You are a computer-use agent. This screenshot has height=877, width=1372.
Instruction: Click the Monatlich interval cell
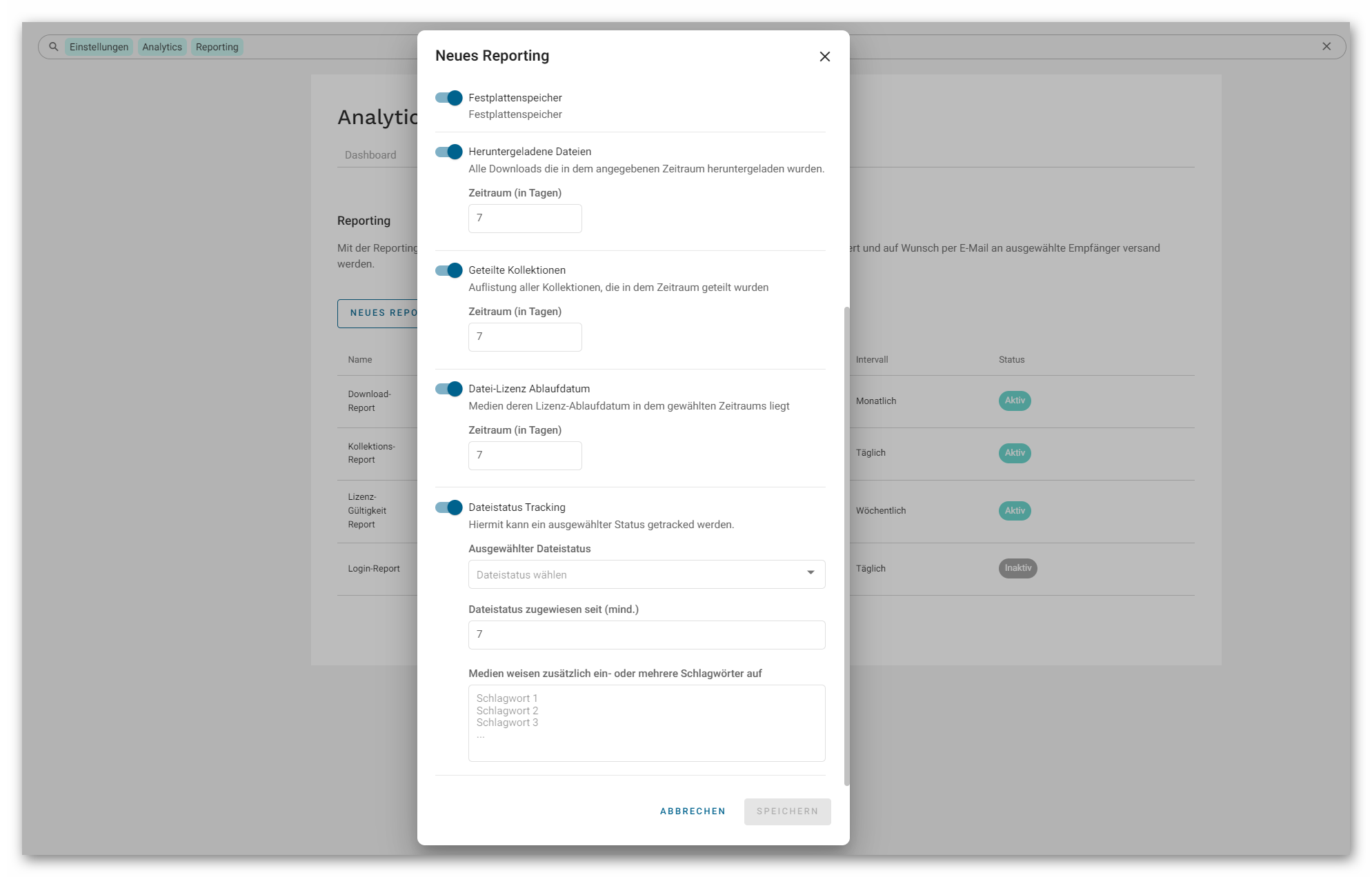[876, 401]
